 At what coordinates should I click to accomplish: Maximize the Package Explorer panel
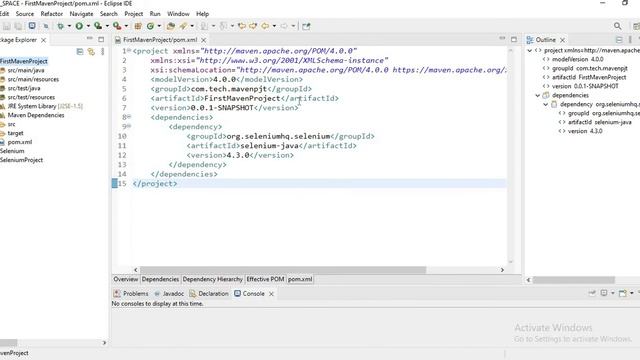[101, 40]
